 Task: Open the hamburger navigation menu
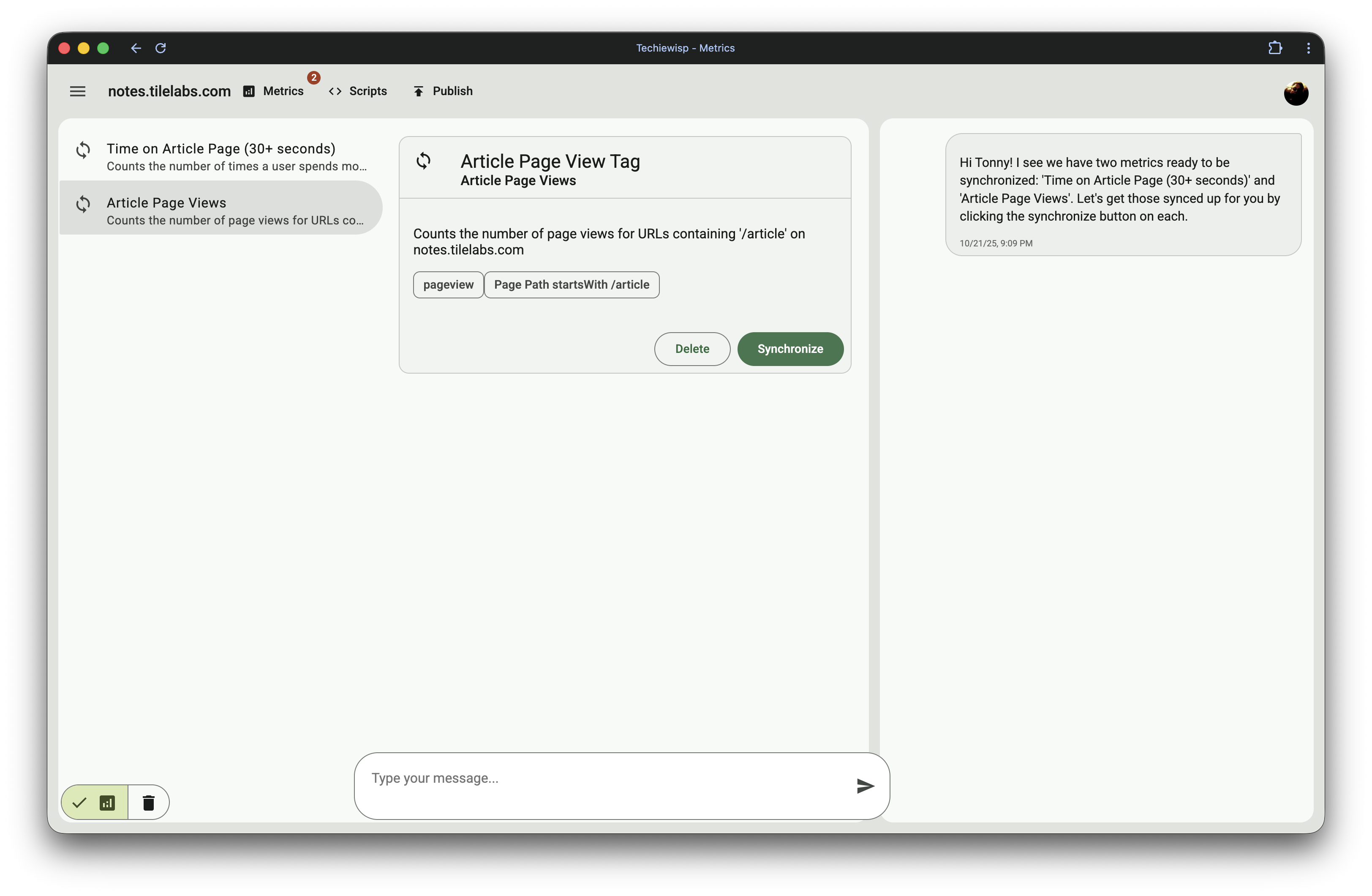click(77, 91)
